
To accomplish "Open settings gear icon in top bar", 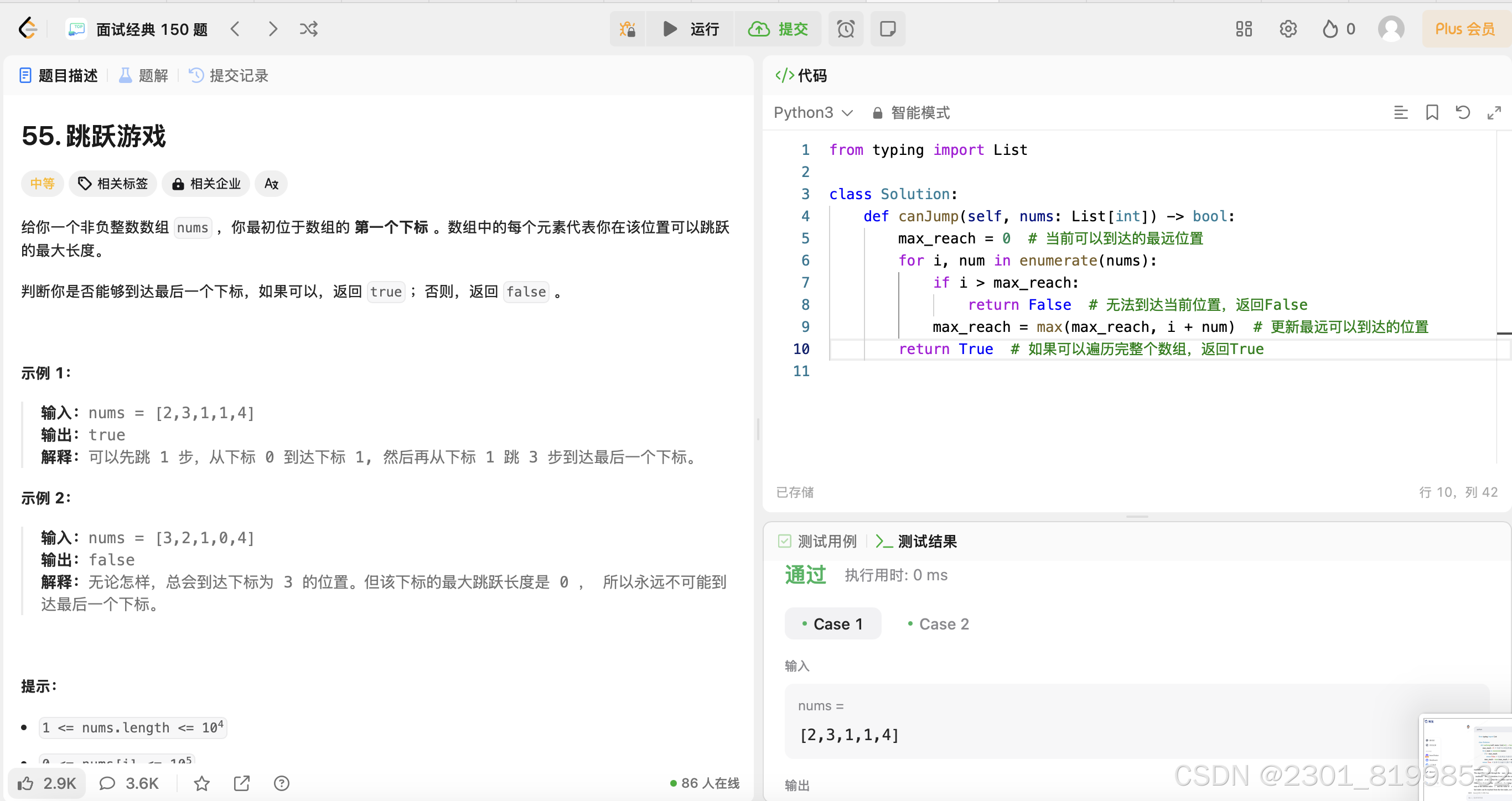I will coord(1288,29).
